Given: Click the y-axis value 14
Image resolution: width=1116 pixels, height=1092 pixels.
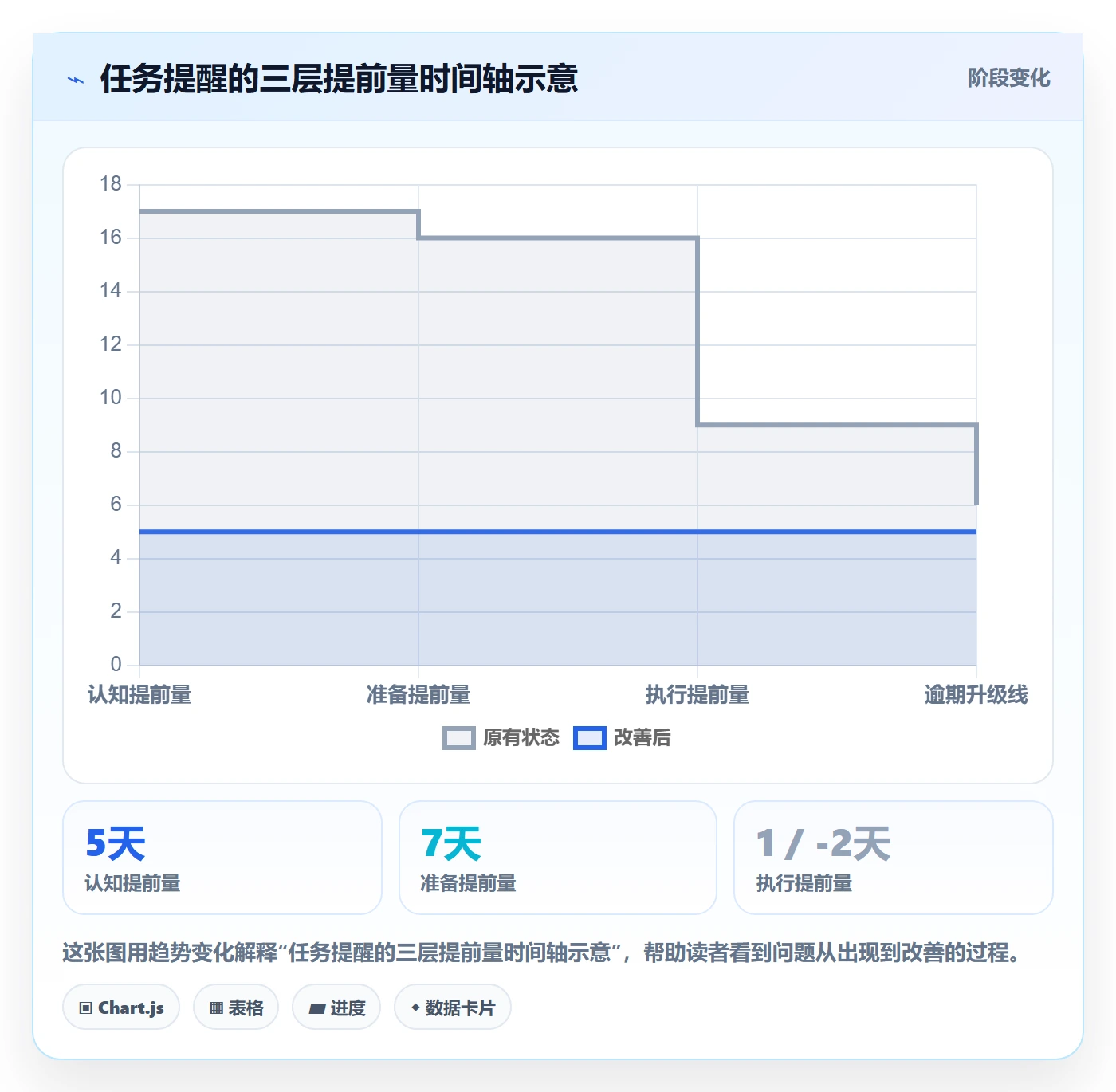Looking at the screenshot, I should (111, 291).
